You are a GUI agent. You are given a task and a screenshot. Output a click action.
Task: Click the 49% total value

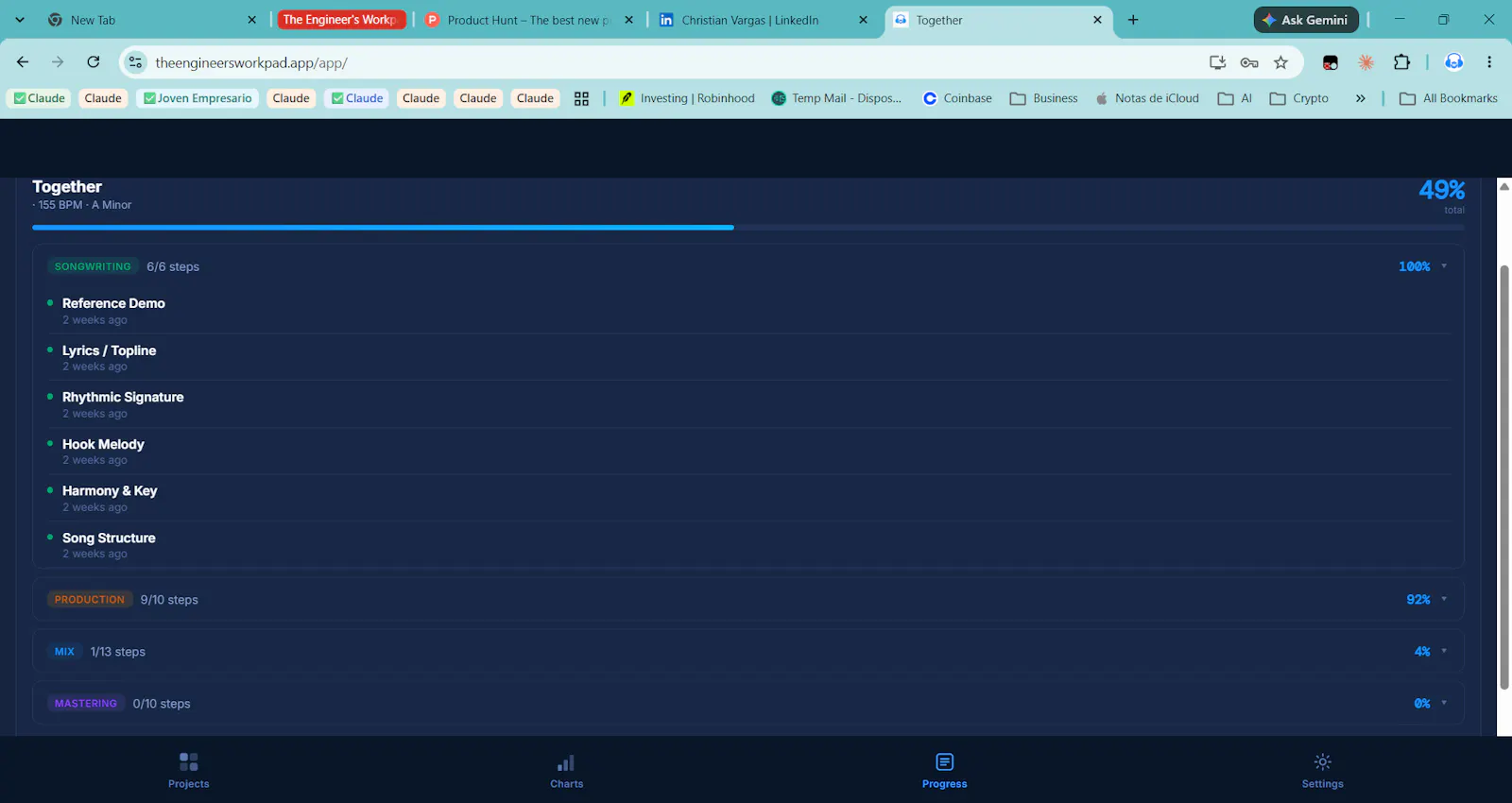(x=1442, y=190)
